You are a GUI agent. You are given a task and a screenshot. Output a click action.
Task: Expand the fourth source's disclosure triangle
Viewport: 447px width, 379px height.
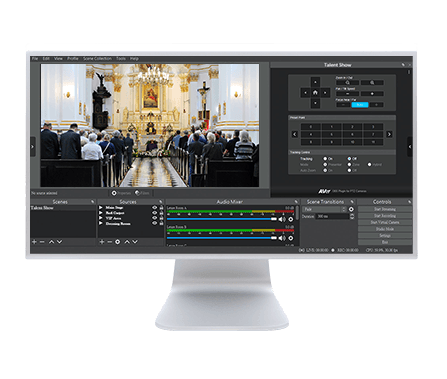click(101, 224)
